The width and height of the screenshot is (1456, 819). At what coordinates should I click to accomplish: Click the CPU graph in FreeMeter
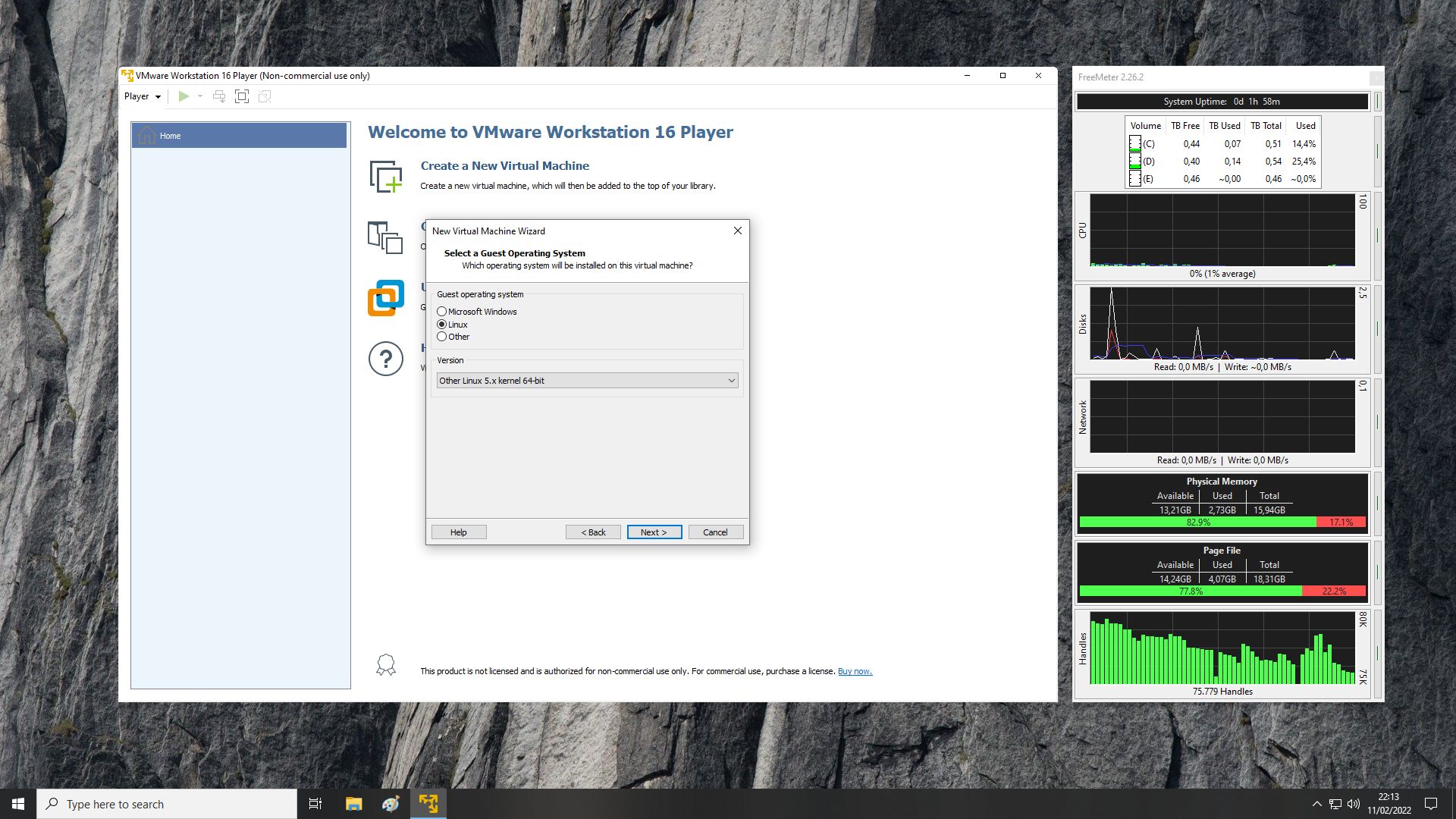1222,230
